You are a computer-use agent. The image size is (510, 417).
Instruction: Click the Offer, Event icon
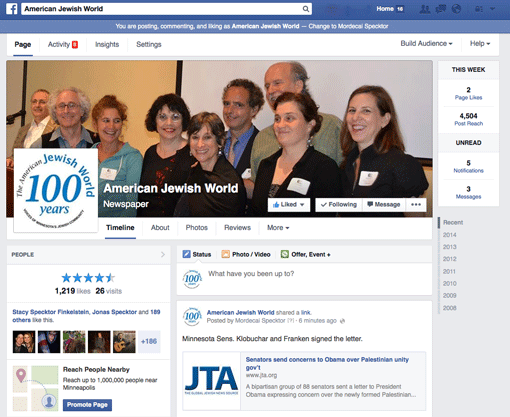pyautogui.click(x=285, y=254)
